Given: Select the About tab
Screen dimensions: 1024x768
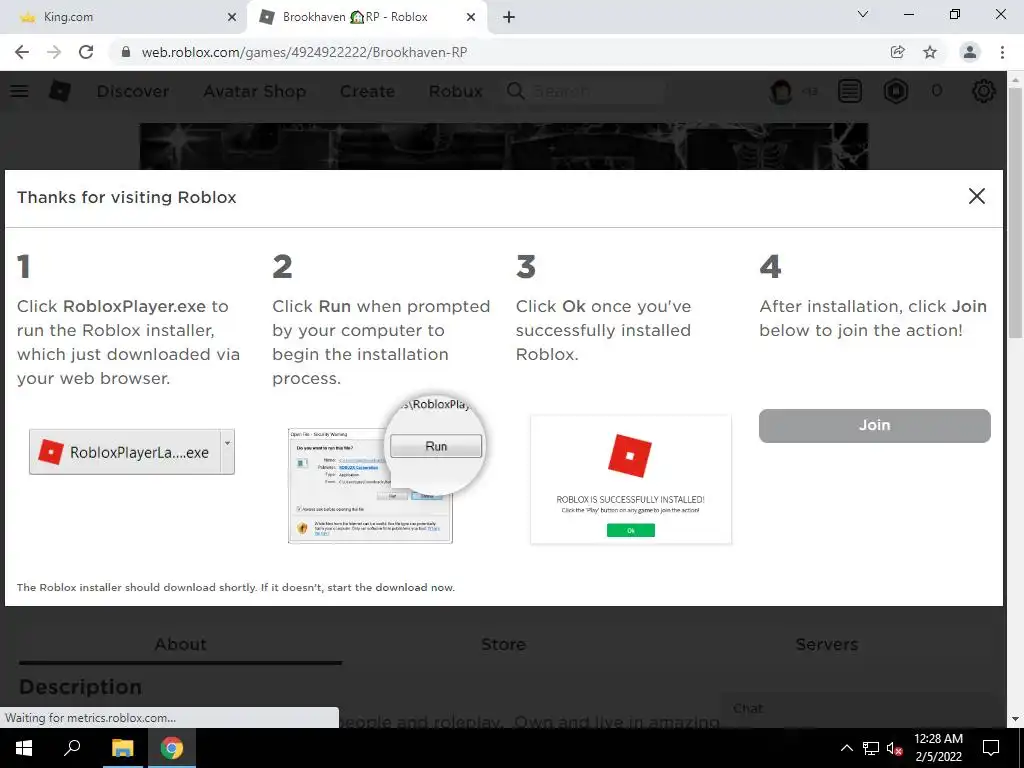Looking at the screenshot, I should click(x=180, y=645).
